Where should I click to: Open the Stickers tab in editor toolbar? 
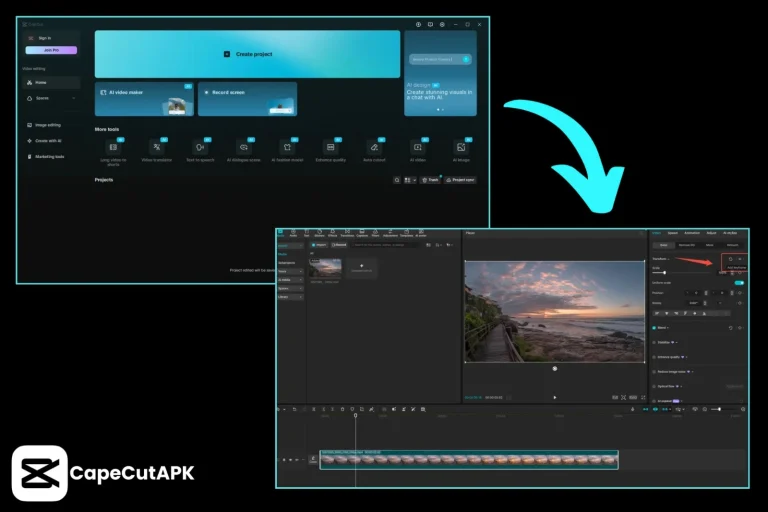tap(319, 233)
